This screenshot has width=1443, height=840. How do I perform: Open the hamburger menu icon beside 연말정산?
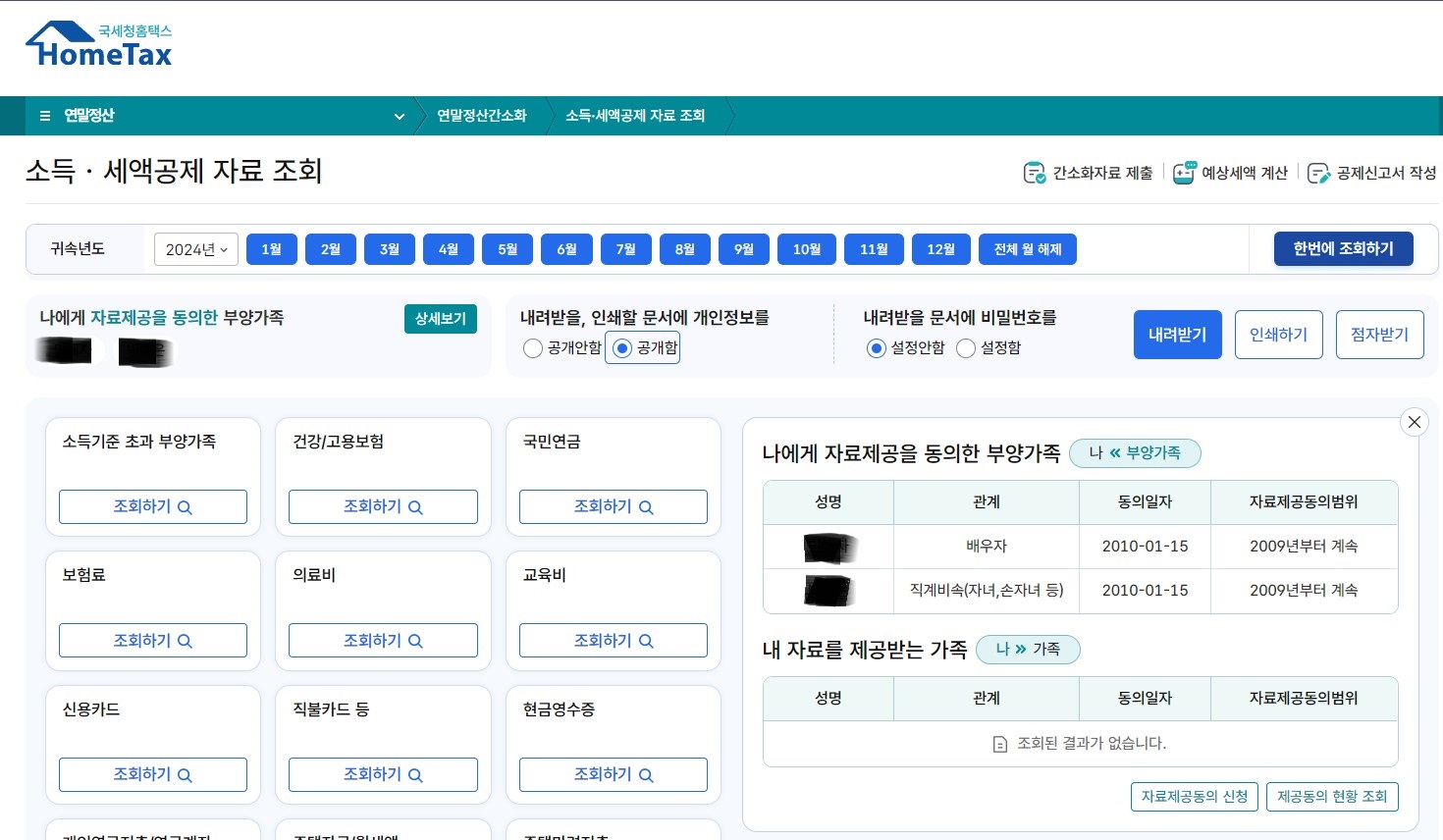tap(45, 116)
